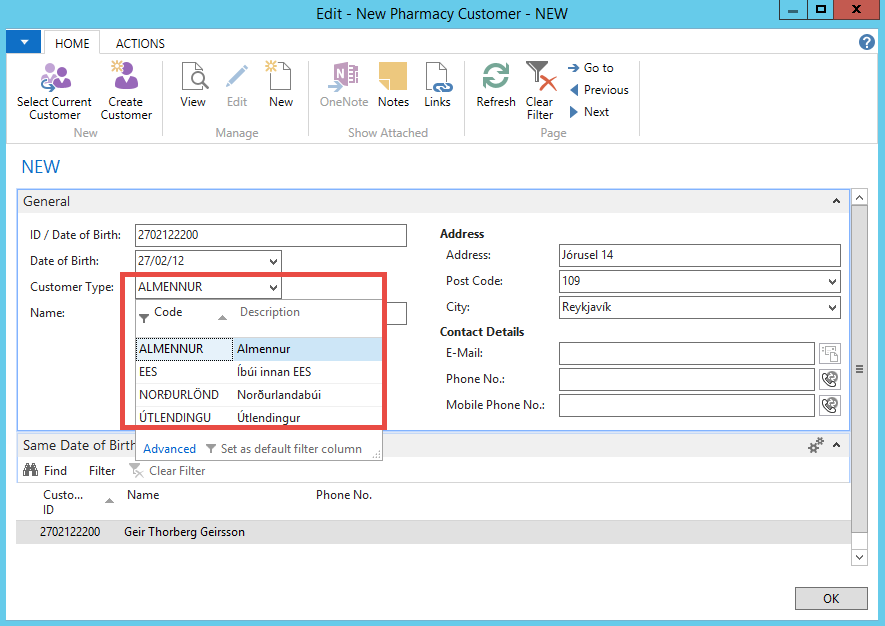Screen dimensions: 885x626
Task: Click the Clear Filter ribbon icon
Action: click(540, 78)
